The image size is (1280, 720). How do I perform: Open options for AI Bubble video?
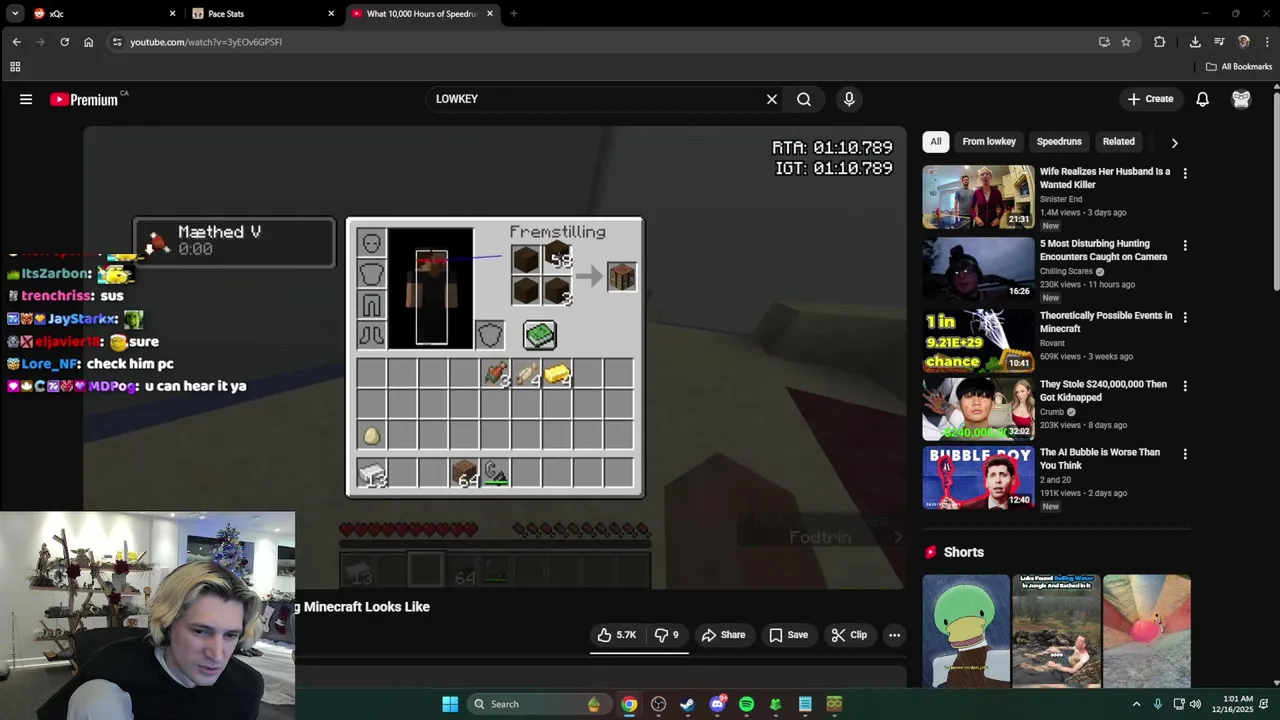point(1185,454)
